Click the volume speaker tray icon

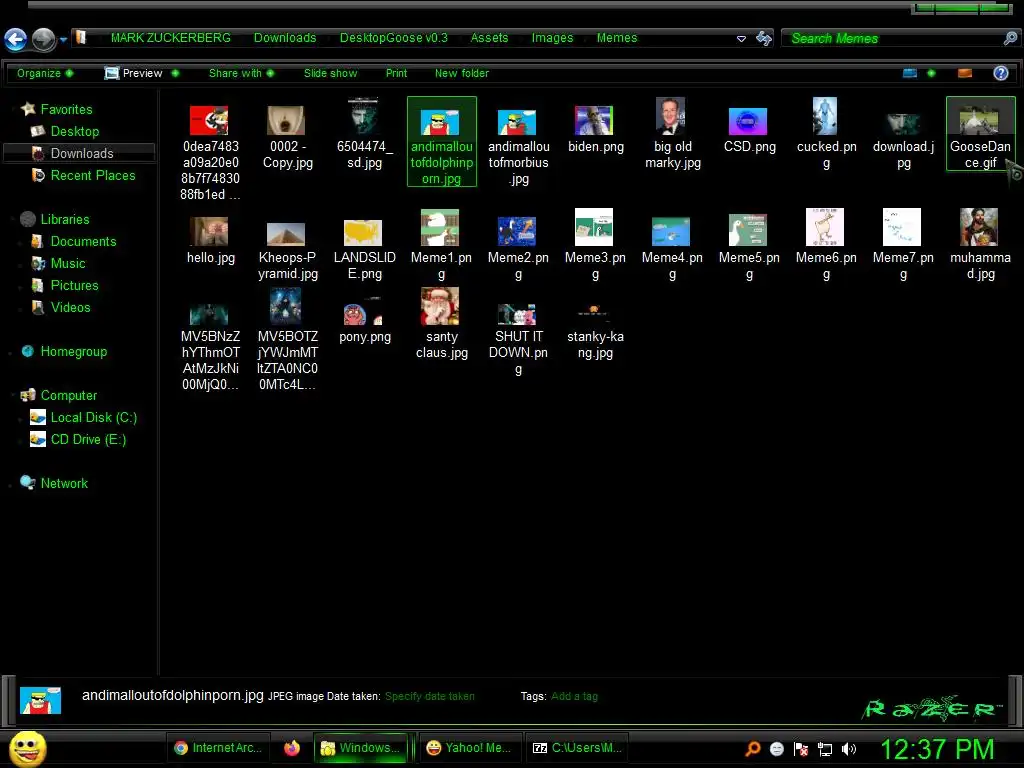(848, 749)
